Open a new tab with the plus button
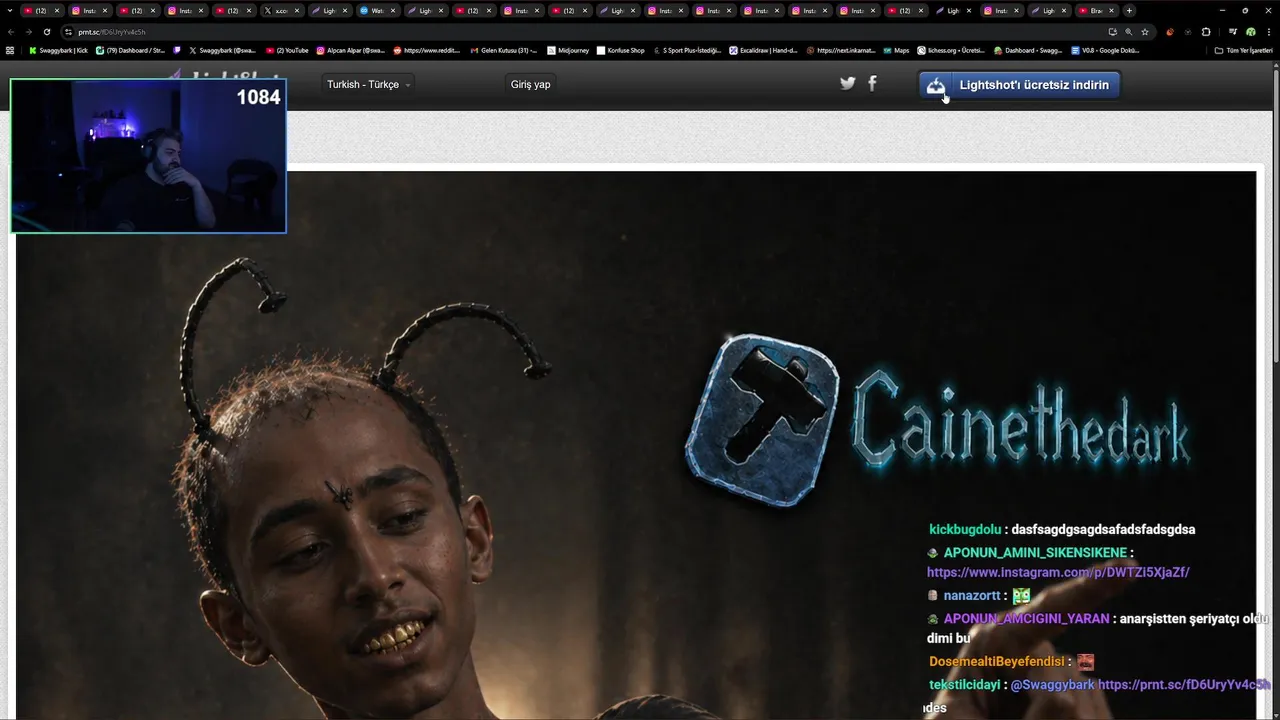The height and width of the screenshot is (720, 1280). tap(1129, 11)
